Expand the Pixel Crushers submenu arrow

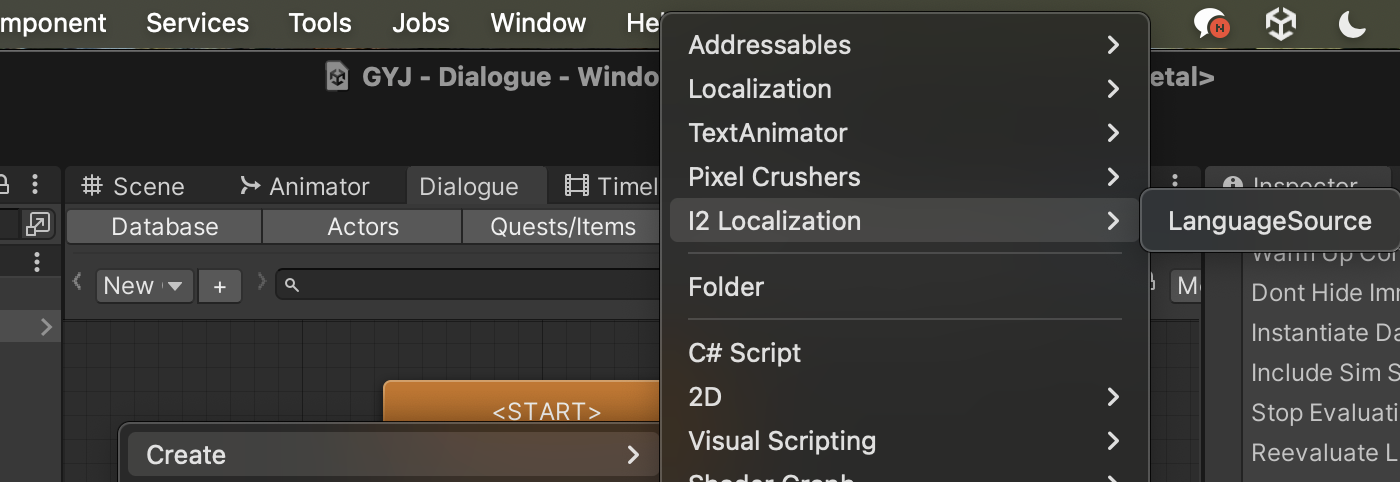(x=1113, y=177)
